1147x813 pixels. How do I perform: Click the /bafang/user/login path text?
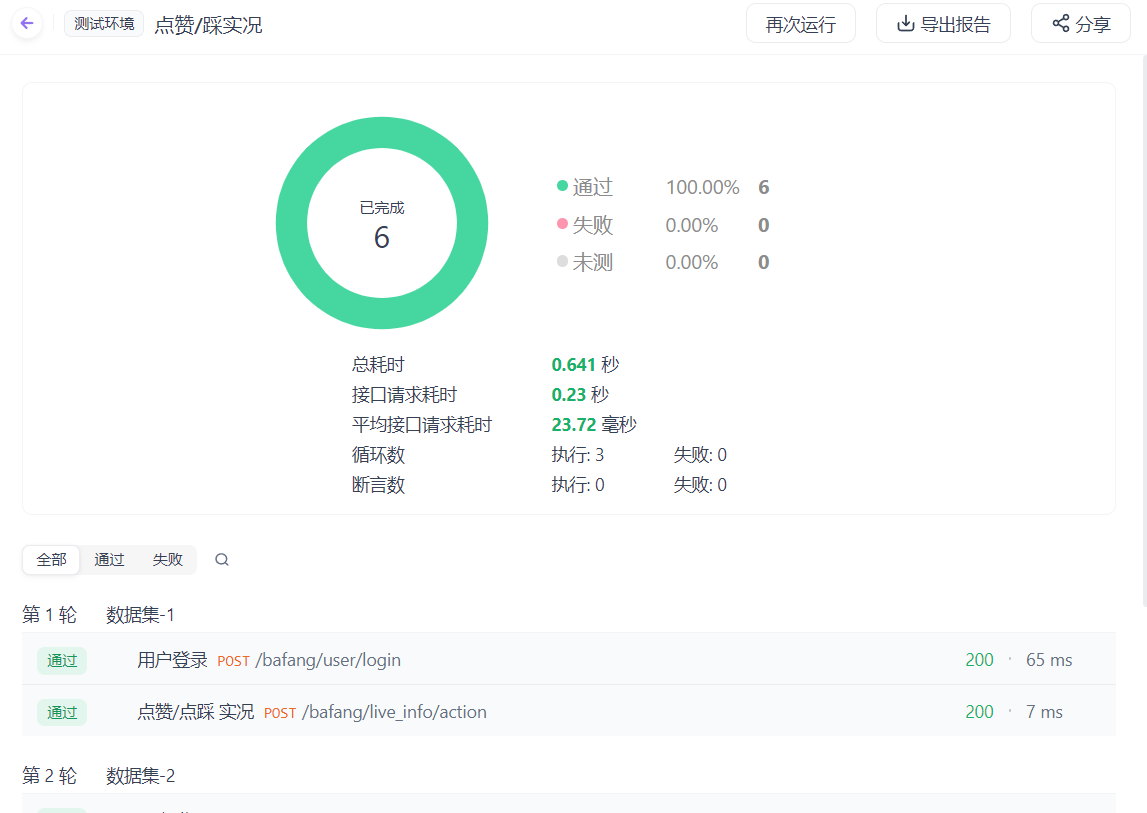[x=328, y=660]
